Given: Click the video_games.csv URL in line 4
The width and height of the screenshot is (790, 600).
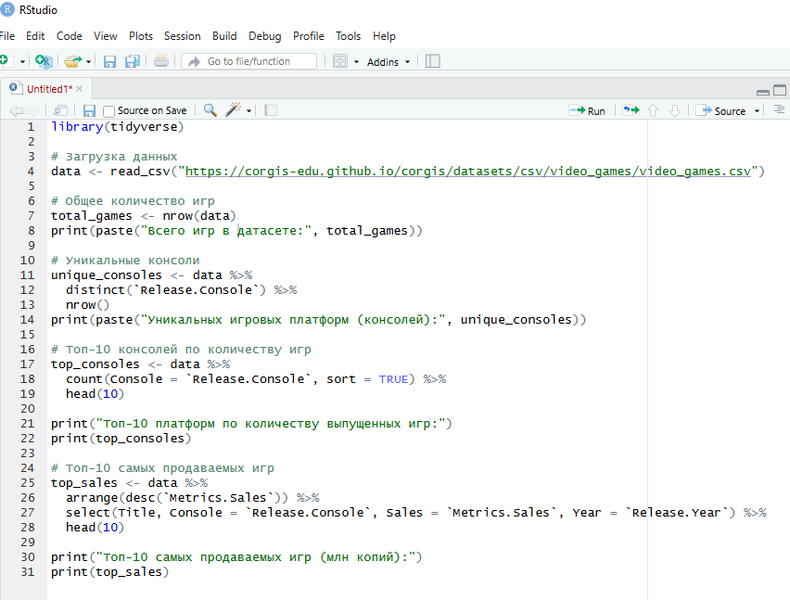Looking at the screenshot, I should [468, 171].
